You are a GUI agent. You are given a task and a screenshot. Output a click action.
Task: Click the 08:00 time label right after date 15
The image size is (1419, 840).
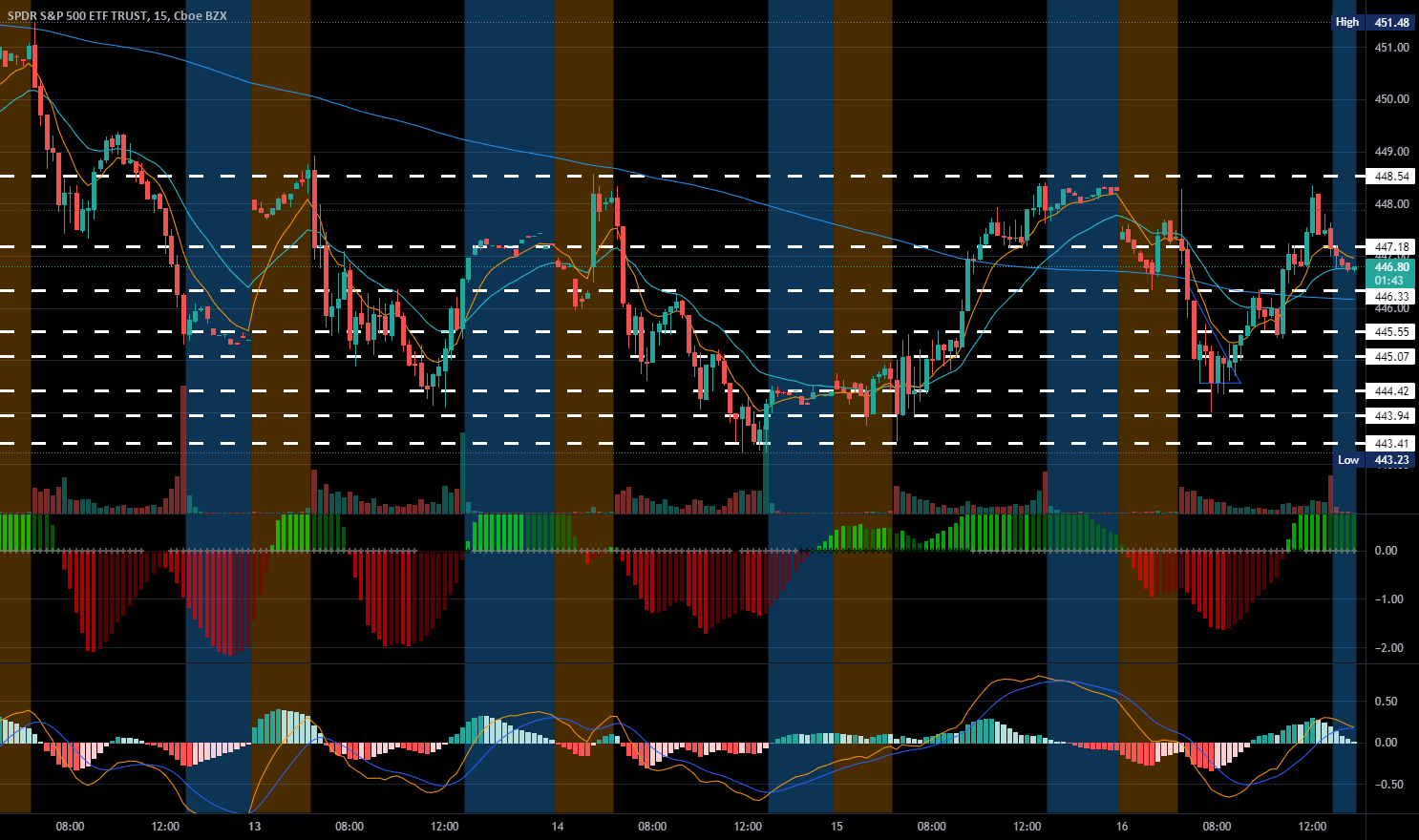click(932, 827)
